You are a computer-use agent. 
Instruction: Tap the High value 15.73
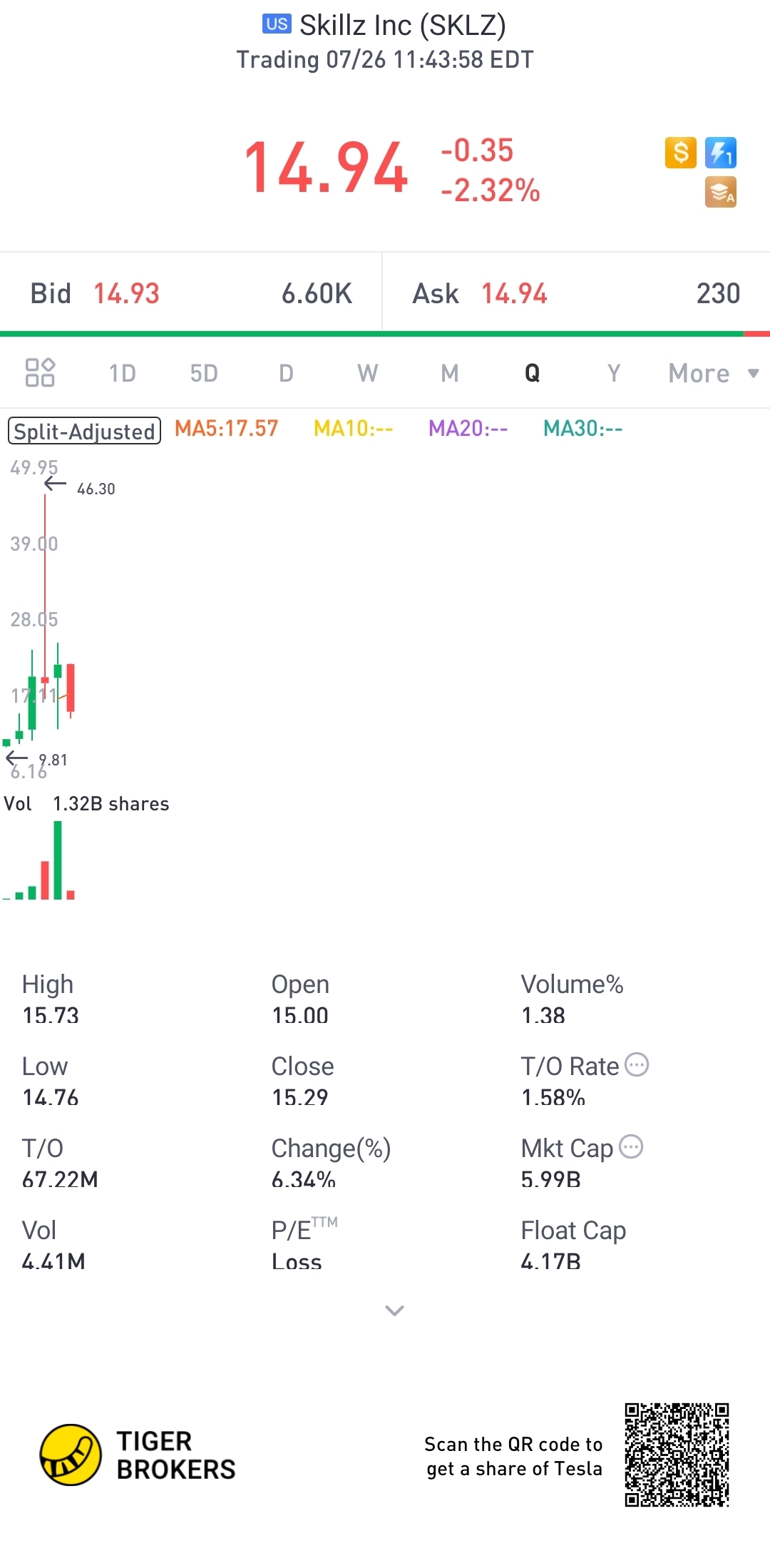pos(51,1015)
